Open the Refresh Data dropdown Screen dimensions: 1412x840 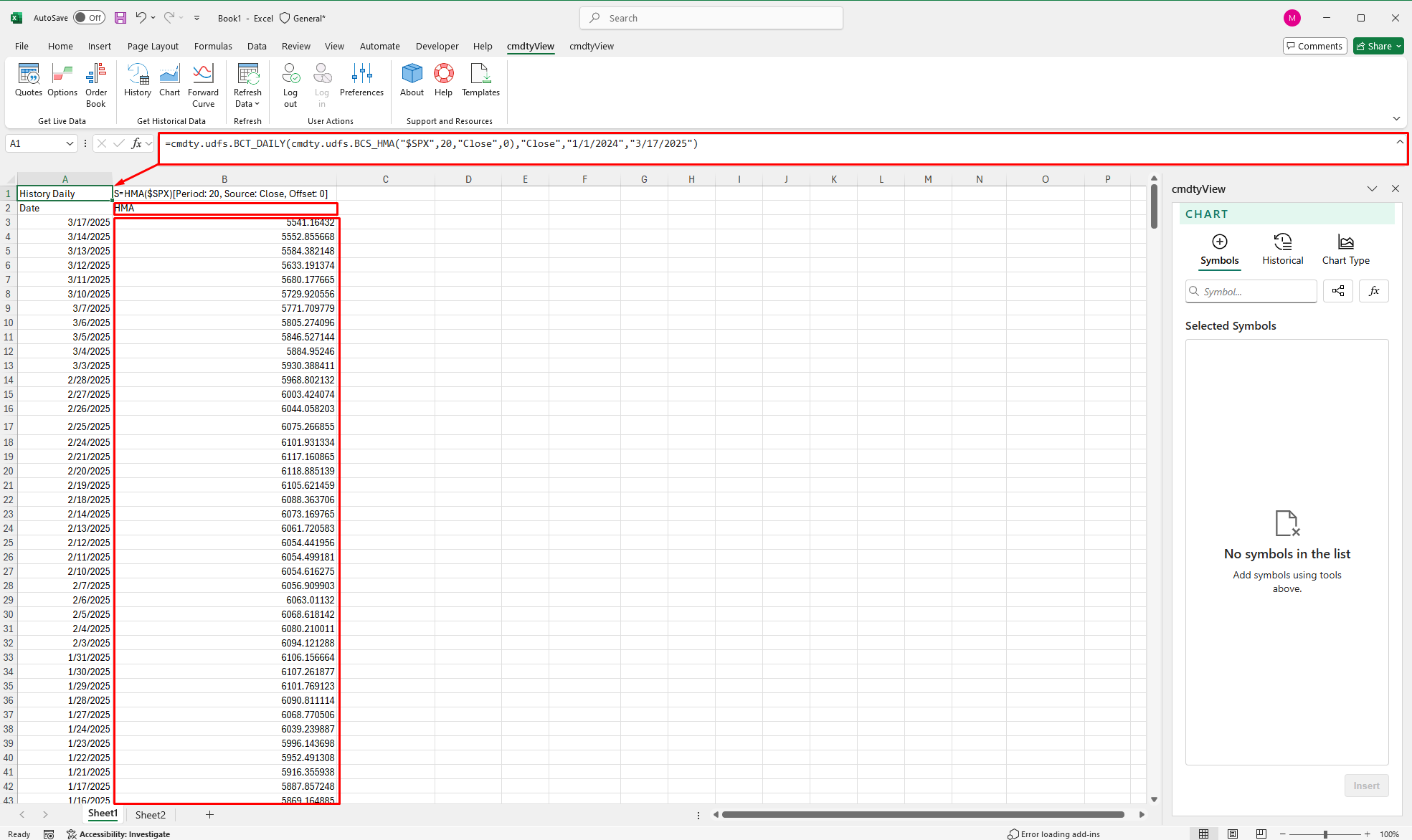pyautogui.click(x=247, y=85)
